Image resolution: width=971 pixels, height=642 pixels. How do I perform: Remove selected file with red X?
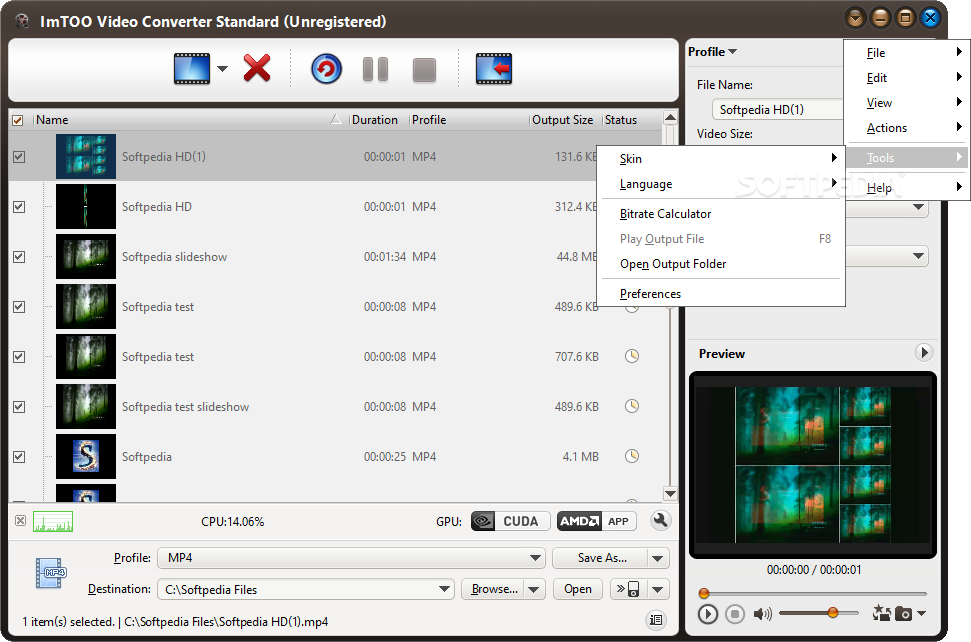point(257,68)
